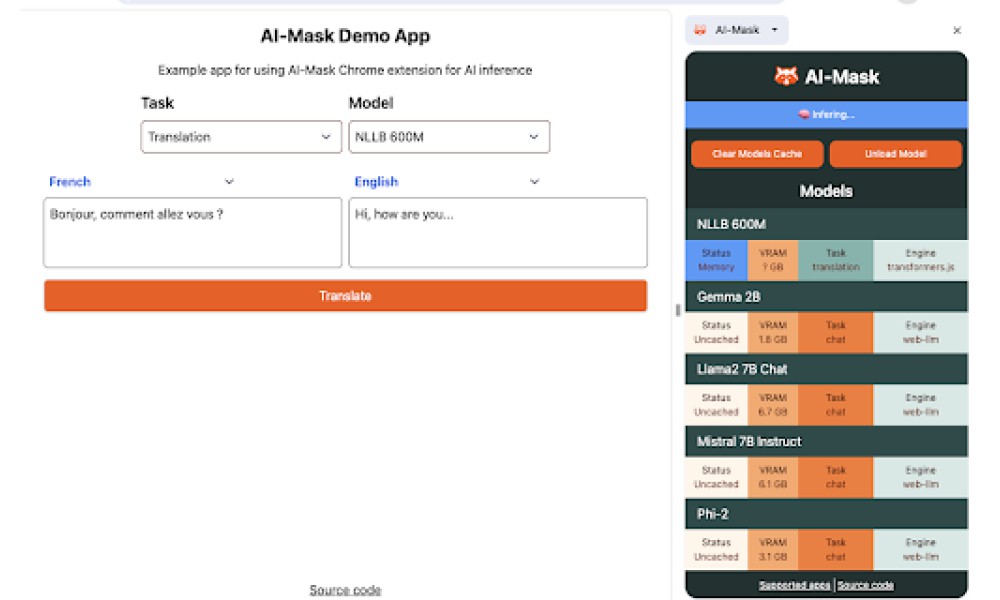Click the AI-Mask Demo App title

[x=345, y=36]
